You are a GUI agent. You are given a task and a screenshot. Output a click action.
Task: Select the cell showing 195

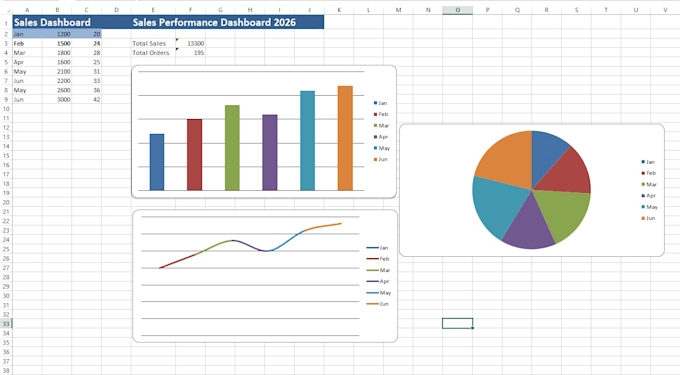click(190, 52)
